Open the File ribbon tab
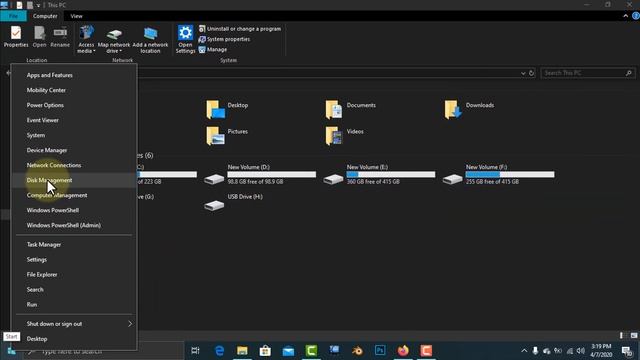This screenshot has width=640, height=360. (13, 16)
